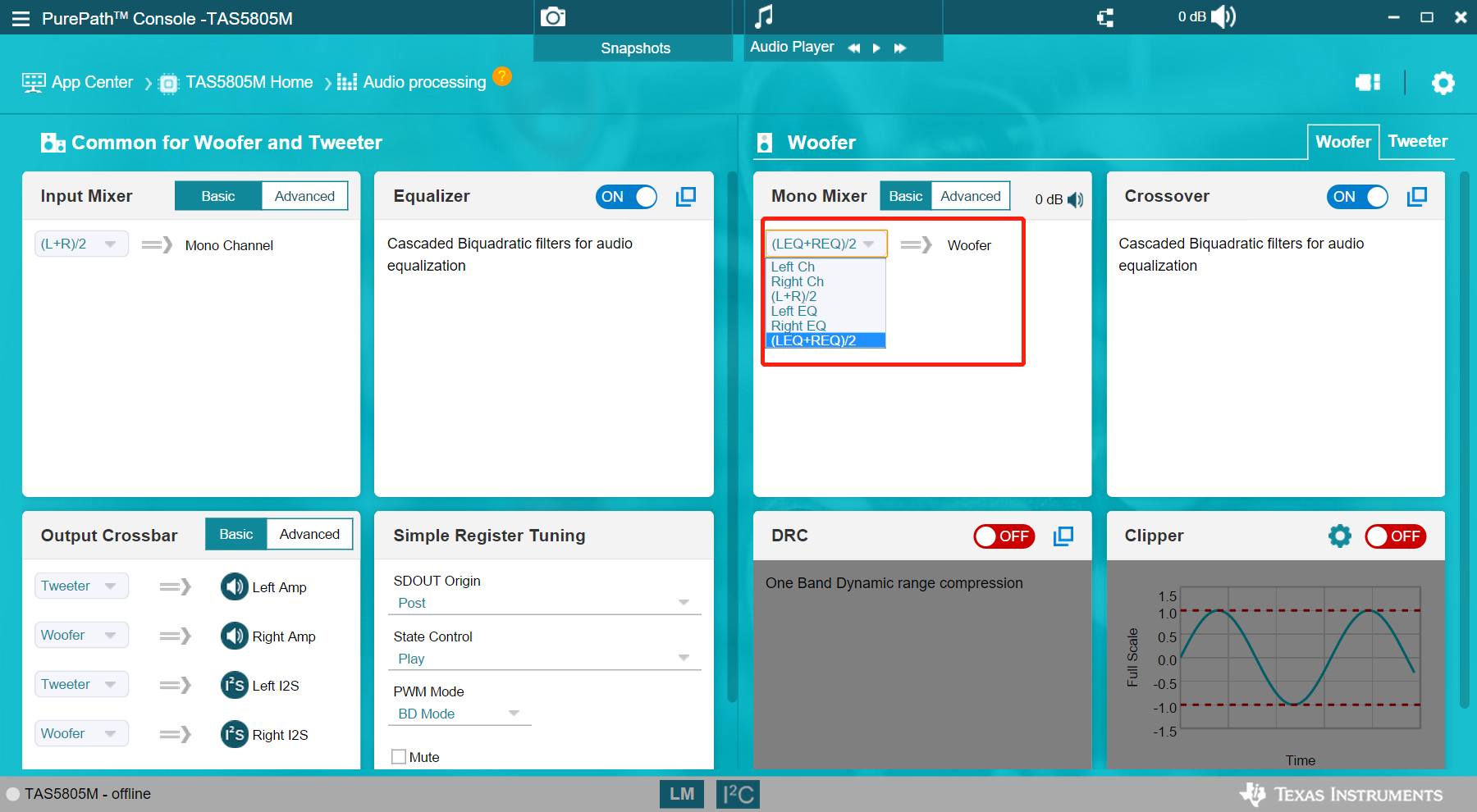Click the Right I2S output icon
This screenshot has height=812, width=1477.
pyautogui.click(x=235, y=734)
